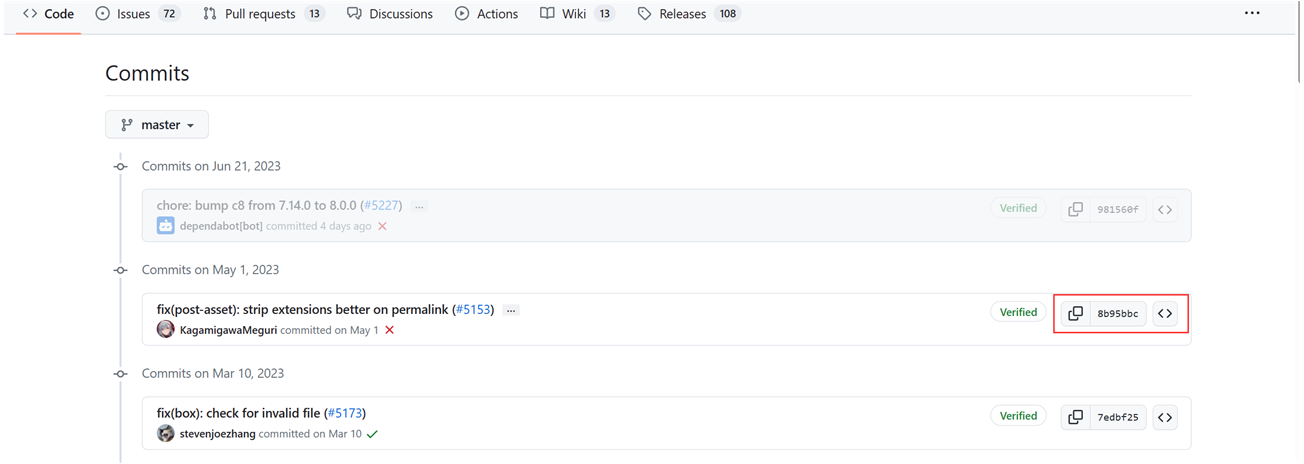Expand commit description for strip extensions commit
The width and height of the screenshot is (1304, 464).
tap(511, 310)
